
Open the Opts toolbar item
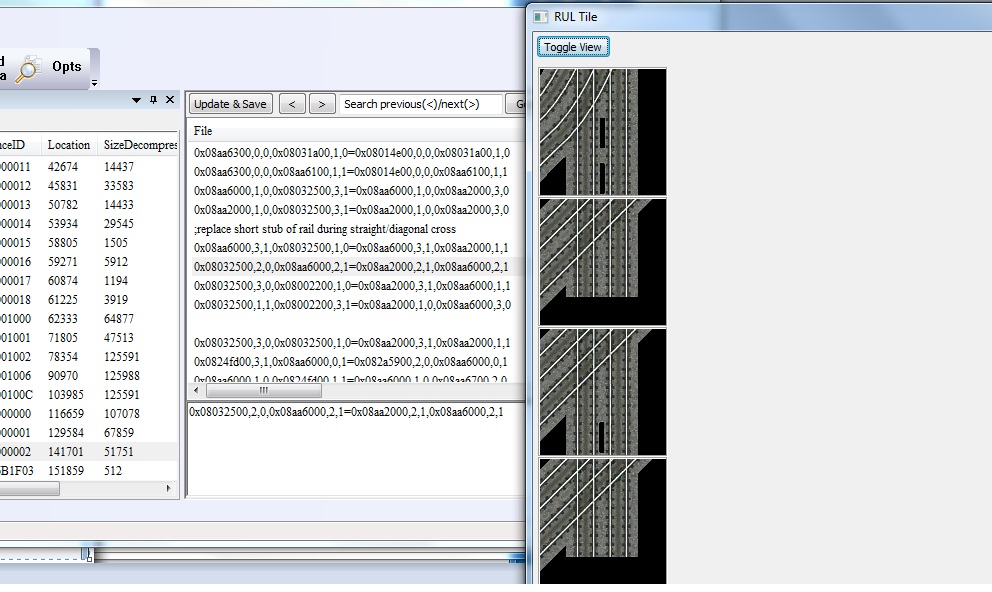(67, 67)
